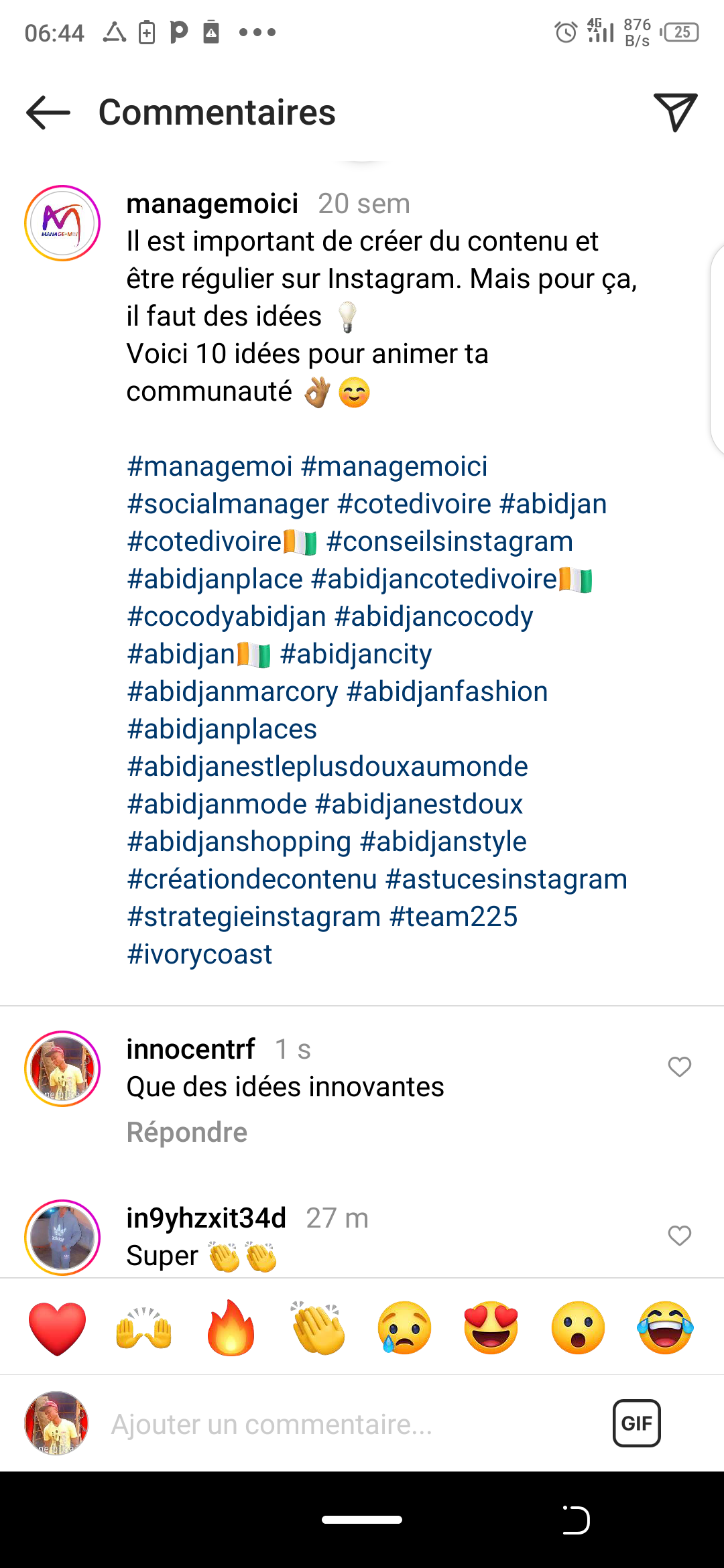Open the #conseilsinstagram hashtag
Image resolution: width=724 pixels, height=1568 pixels.
pos(449,541)
